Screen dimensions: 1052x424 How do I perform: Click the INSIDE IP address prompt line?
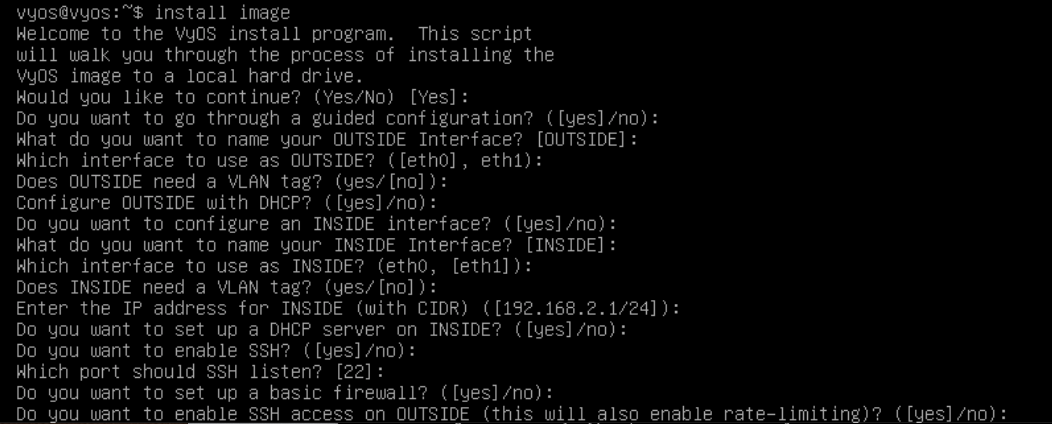click(347, 307)
